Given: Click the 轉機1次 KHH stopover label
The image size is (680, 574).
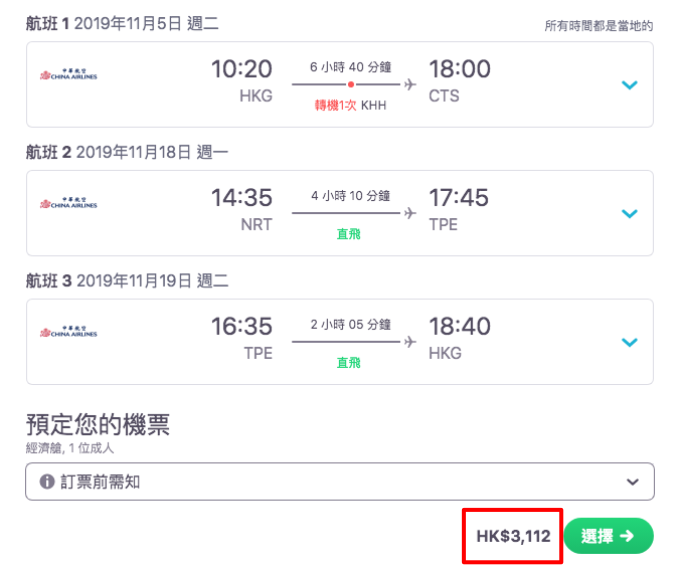Looking at the screenshot, I should pos(350,105).
